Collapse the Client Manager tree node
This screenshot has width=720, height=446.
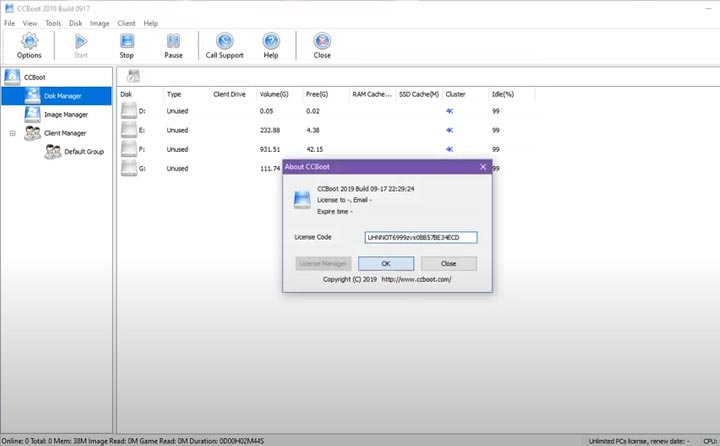click(12, 133)
